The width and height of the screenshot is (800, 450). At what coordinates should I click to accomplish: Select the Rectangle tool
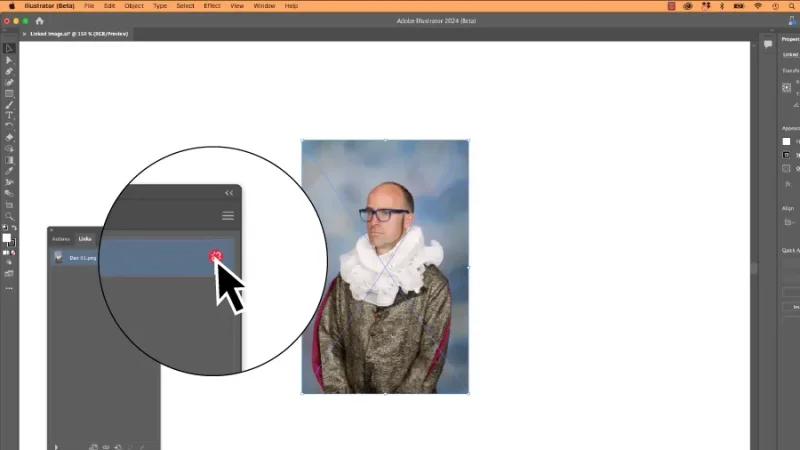click(x=9, y=93)
